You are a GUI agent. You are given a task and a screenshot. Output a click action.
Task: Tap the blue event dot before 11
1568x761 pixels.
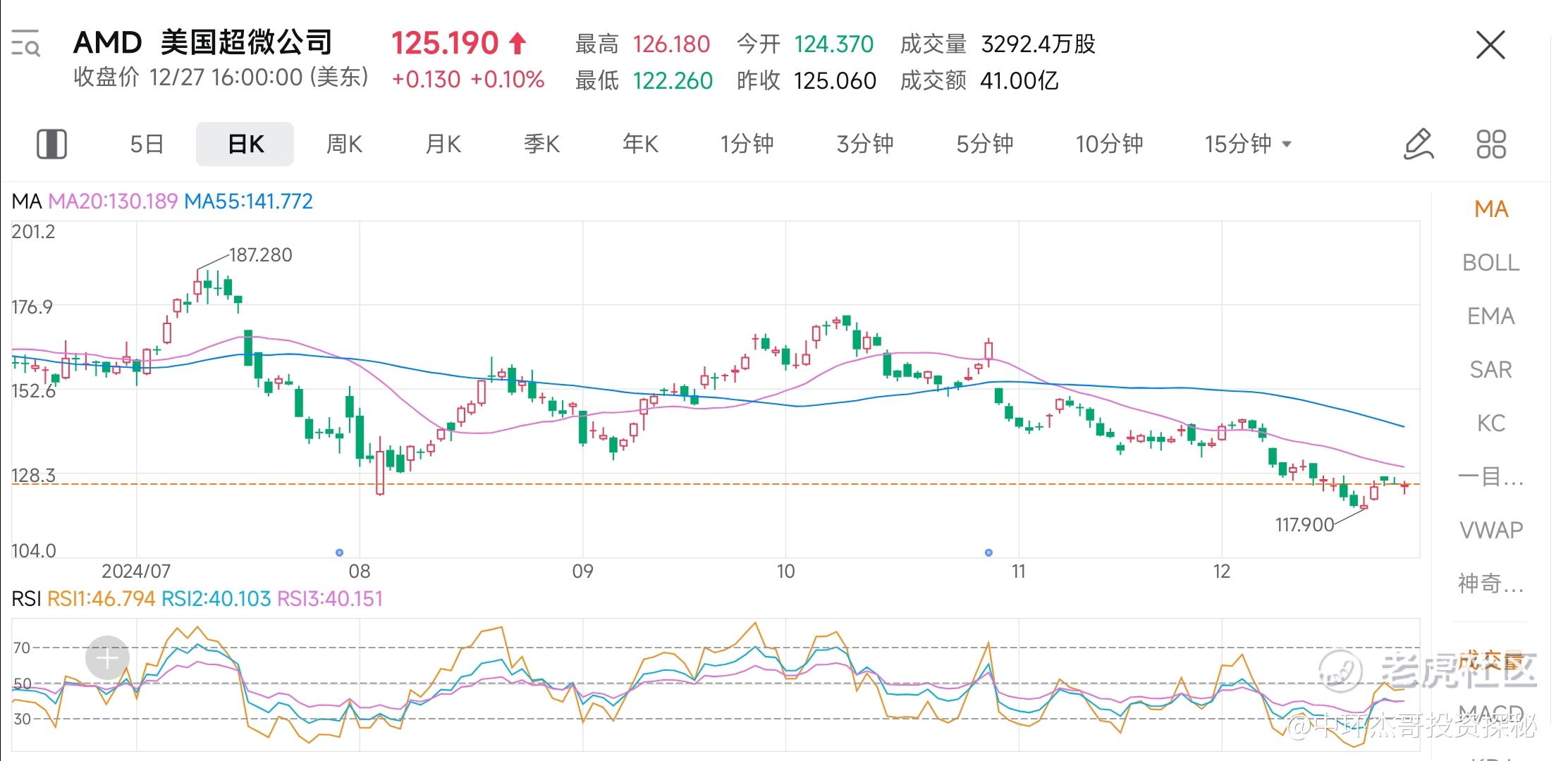click(988, 552)
